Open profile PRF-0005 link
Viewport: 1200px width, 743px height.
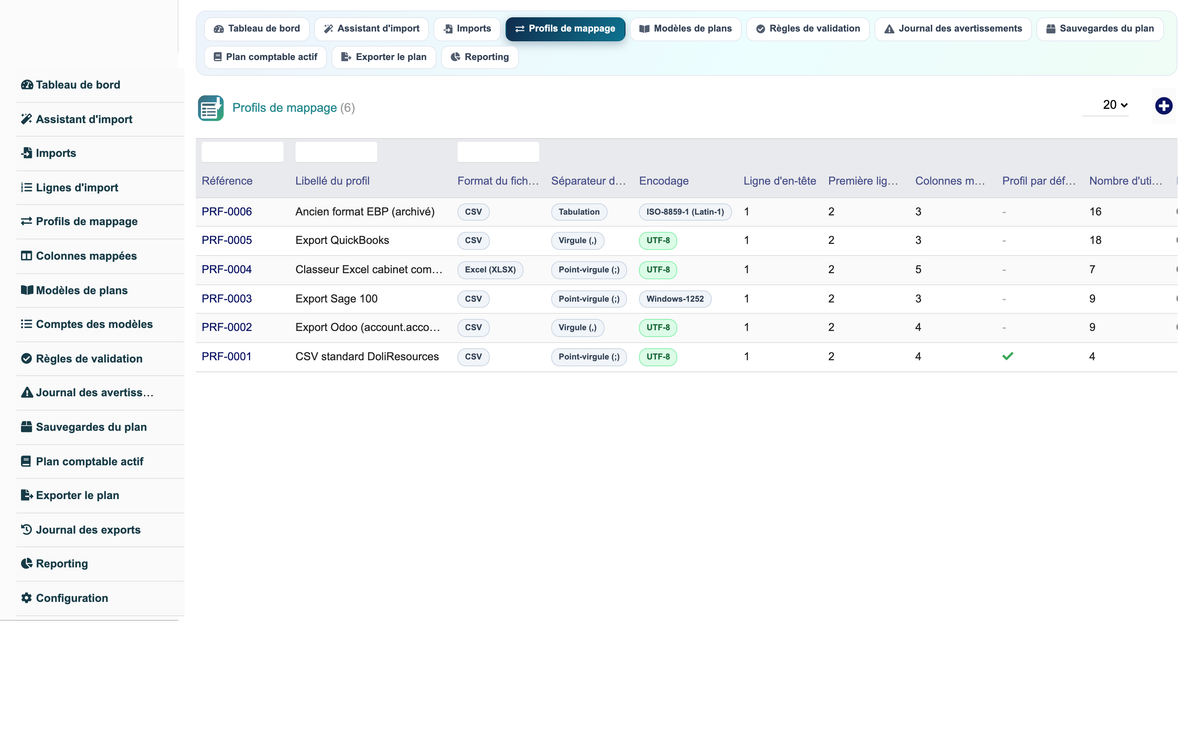(227, 240)
